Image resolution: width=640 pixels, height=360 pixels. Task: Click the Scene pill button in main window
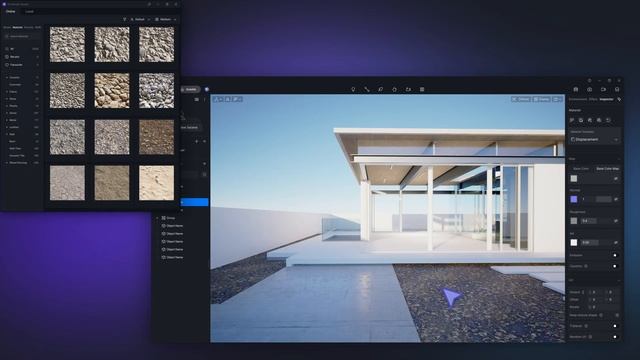tap(190, 89)
